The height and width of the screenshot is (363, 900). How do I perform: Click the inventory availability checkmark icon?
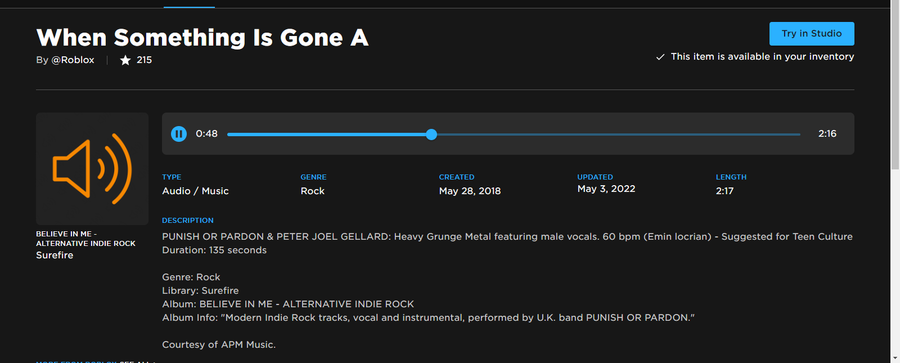click(660, 57)
